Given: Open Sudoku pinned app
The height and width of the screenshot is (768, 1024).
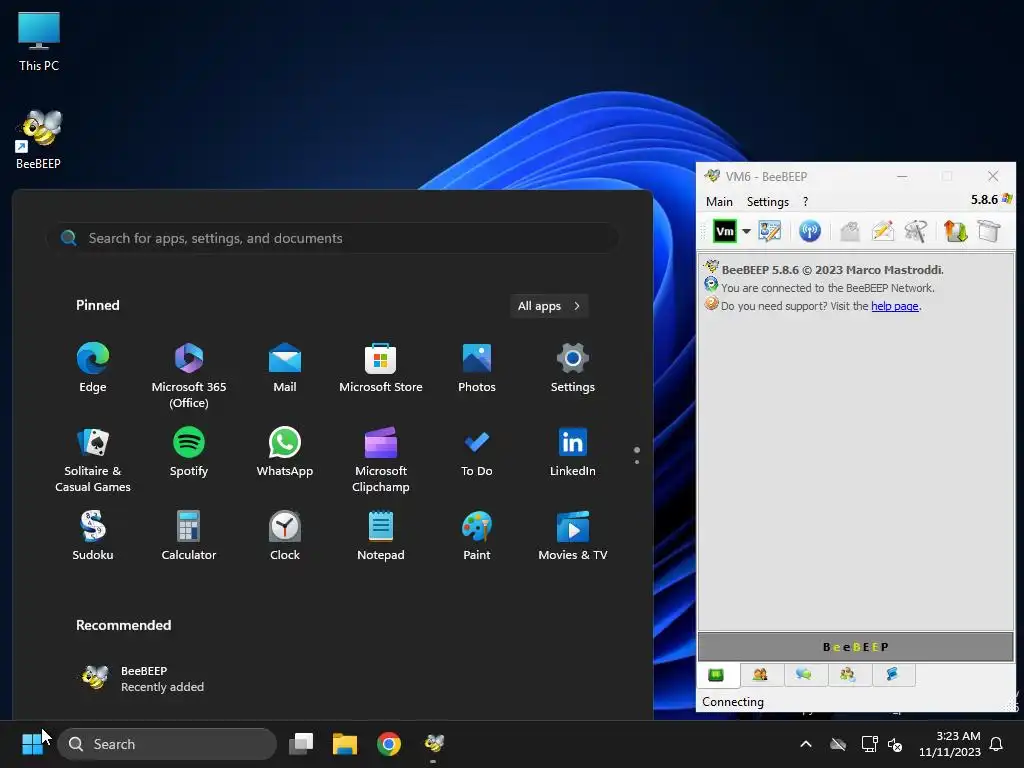Looking at the screenshot, I should click(x=93, y=536).
